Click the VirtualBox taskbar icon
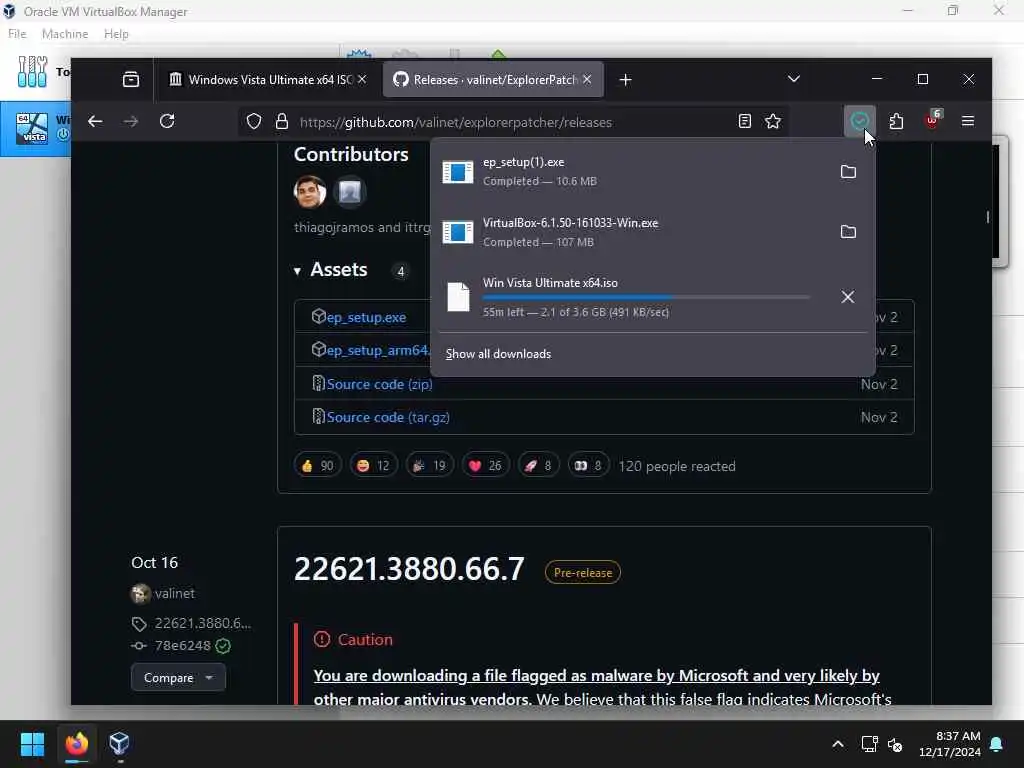 click(119, 744)
